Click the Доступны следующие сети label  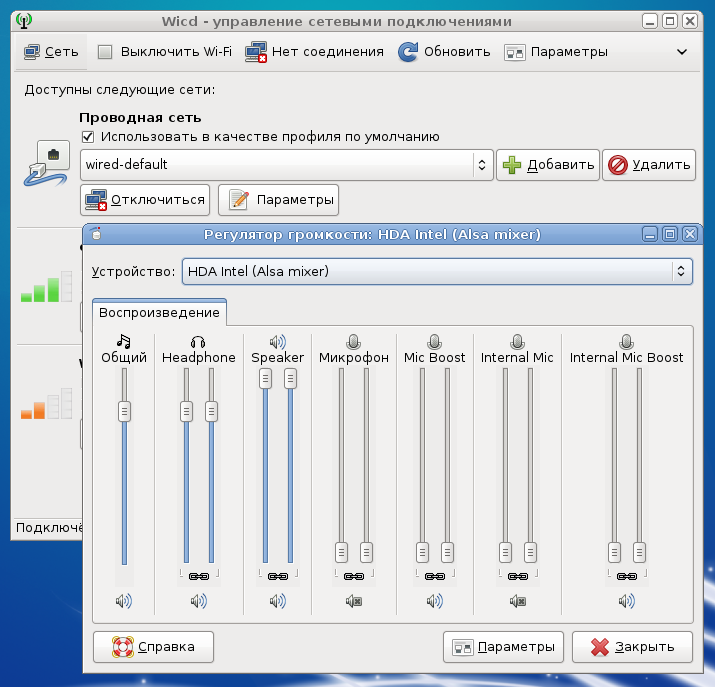[x=119, y=90]
